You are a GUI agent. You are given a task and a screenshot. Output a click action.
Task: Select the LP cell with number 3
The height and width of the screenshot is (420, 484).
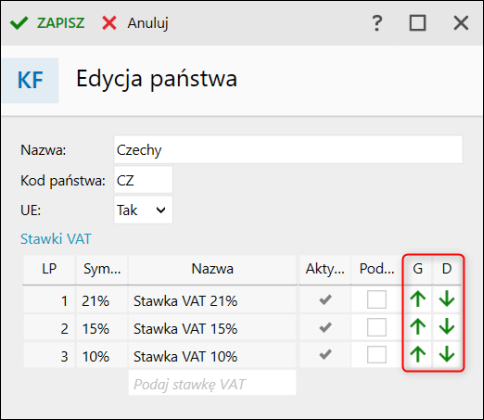coord(49,355)
